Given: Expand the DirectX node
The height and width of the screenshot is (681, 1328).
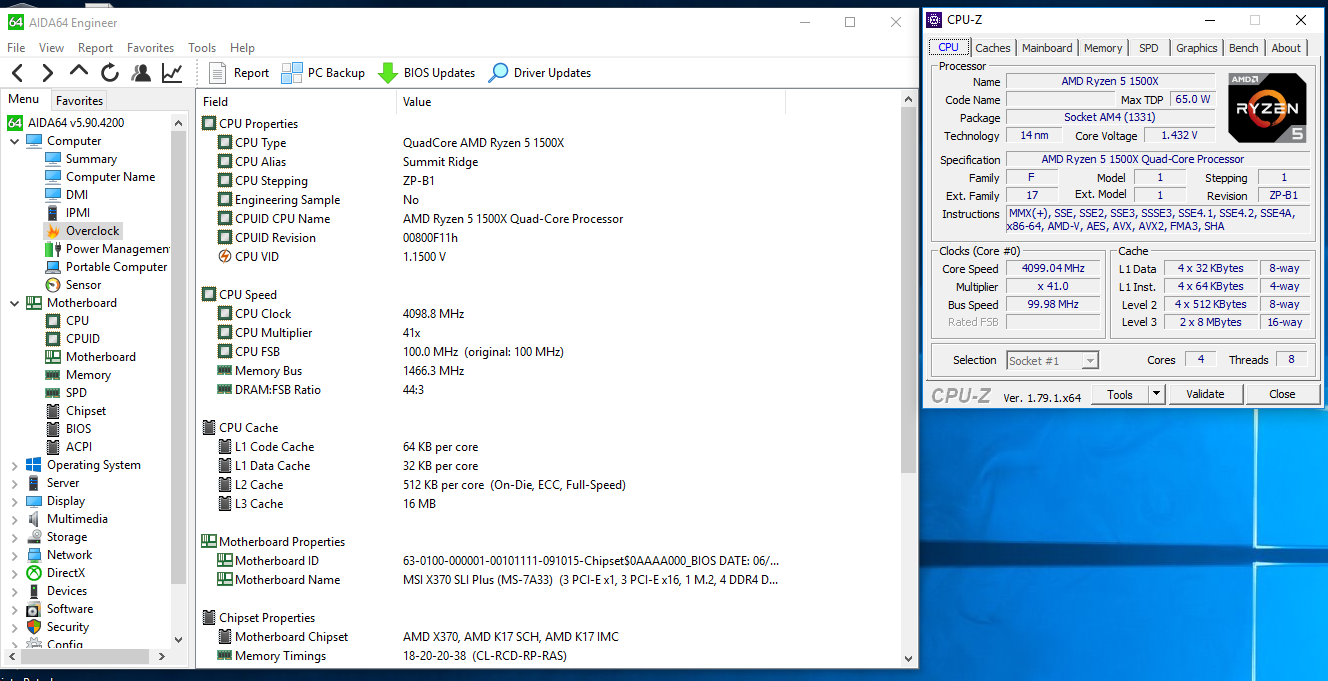Looking at the screenshot, I should (x=14, y=573).
